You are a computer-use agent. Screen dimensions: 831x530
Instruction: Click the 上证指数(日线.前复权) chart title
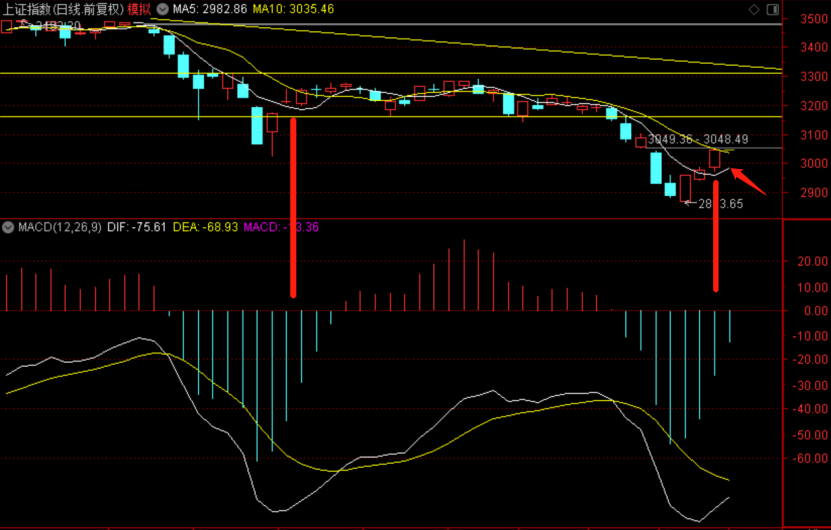[64, 9]
